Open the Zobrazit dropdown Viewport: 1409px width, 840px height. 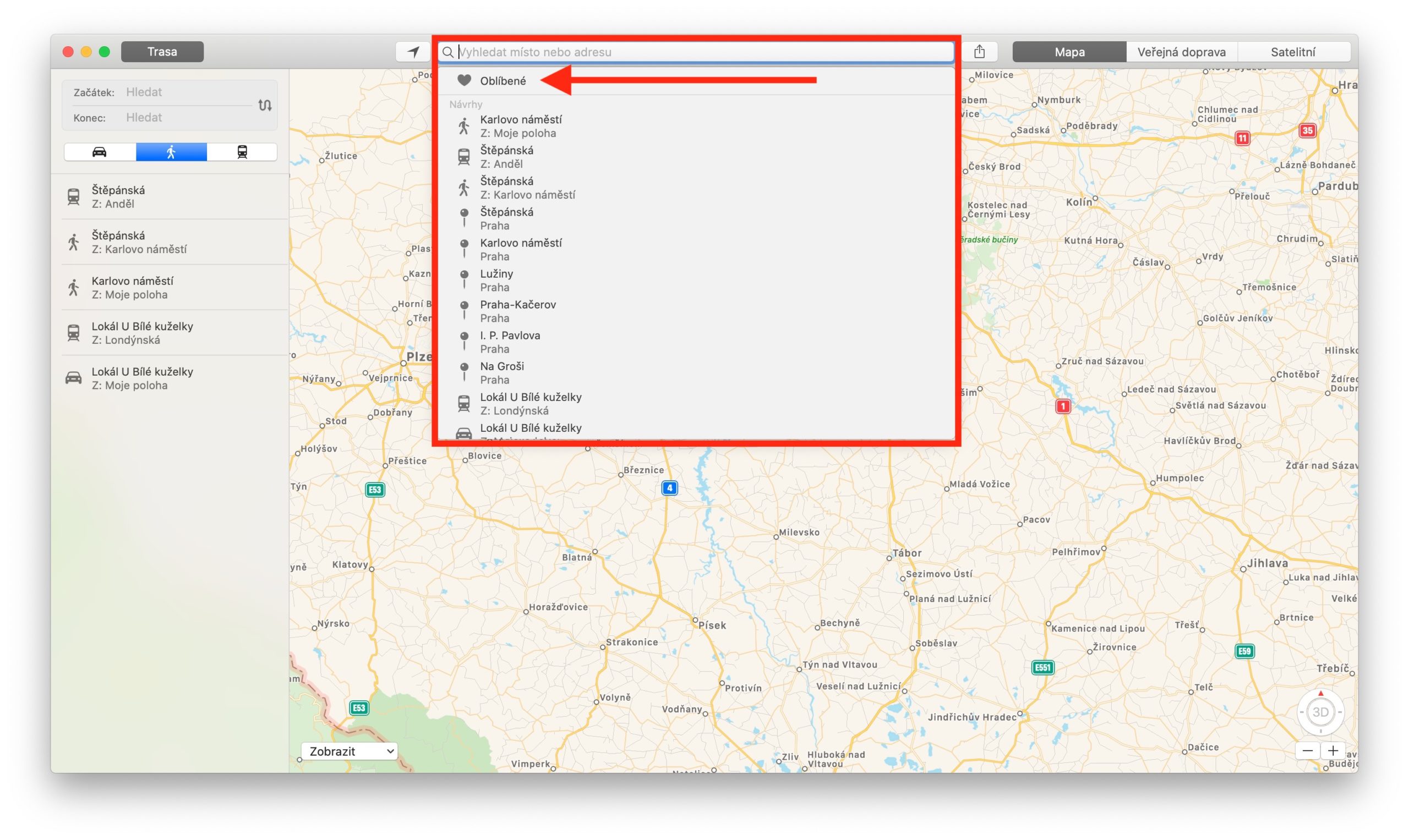(x=349, y=751)
